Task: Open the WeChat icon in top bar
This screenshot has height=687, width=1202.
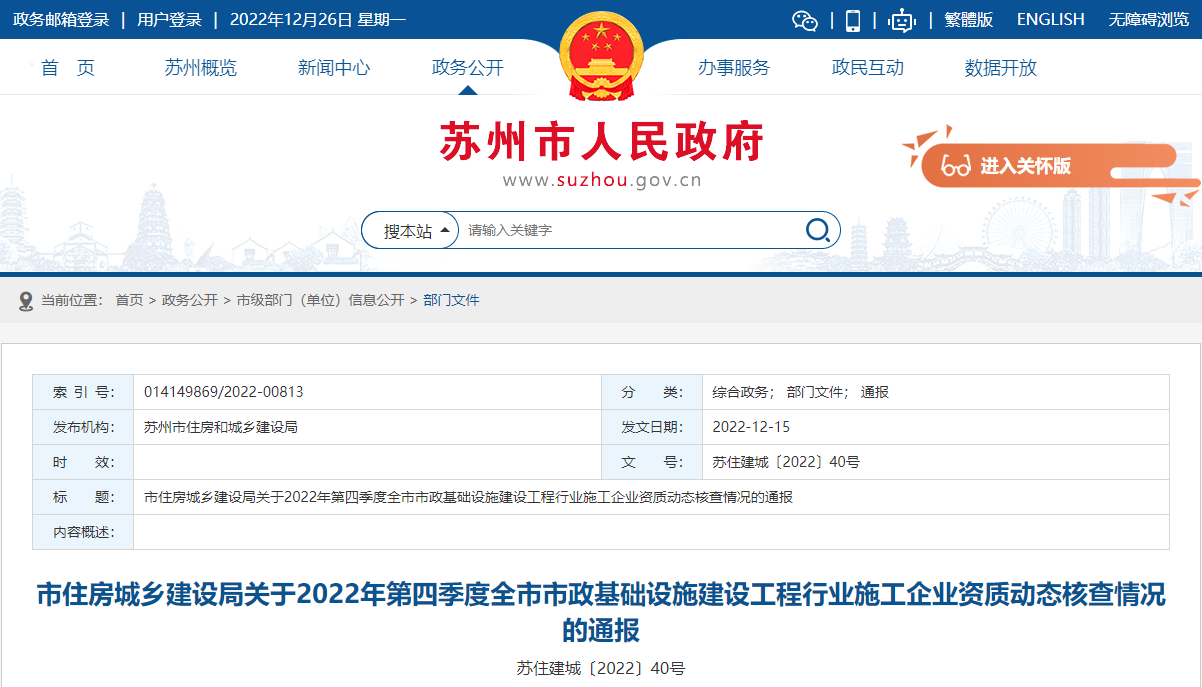Action: click(805, 20)
